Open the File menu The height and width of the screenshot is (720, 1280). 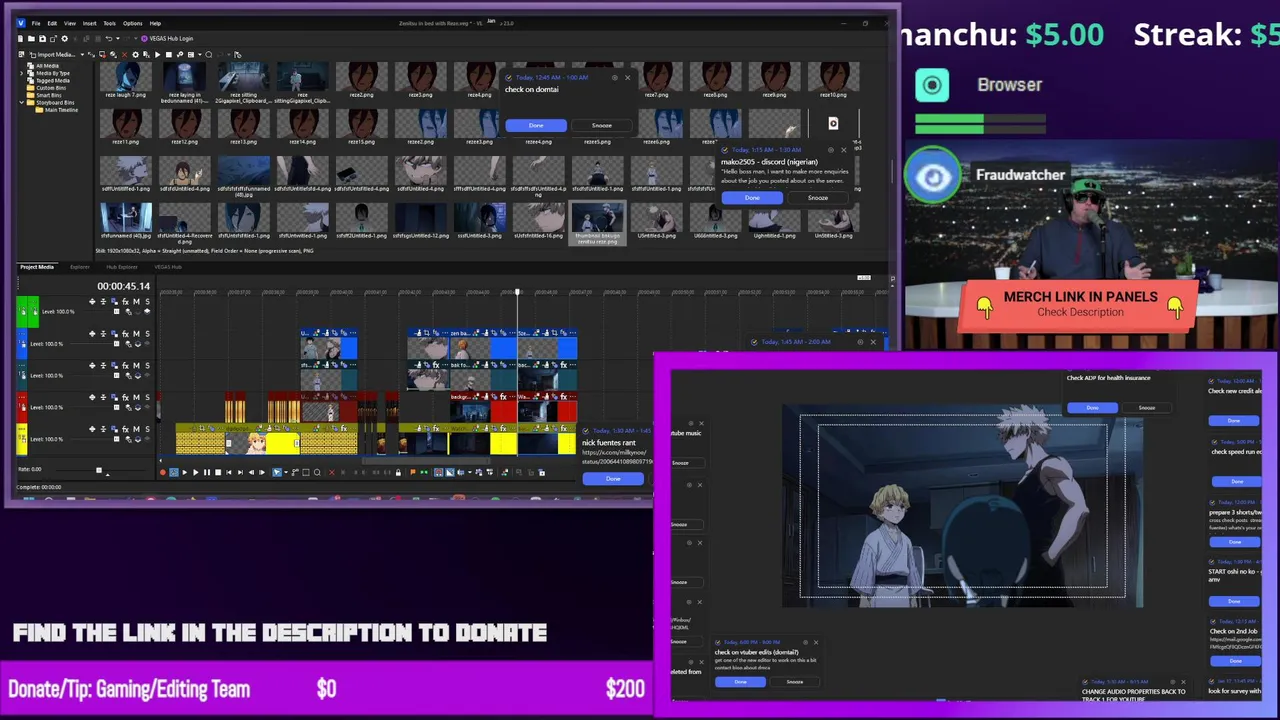click(35, 23)
